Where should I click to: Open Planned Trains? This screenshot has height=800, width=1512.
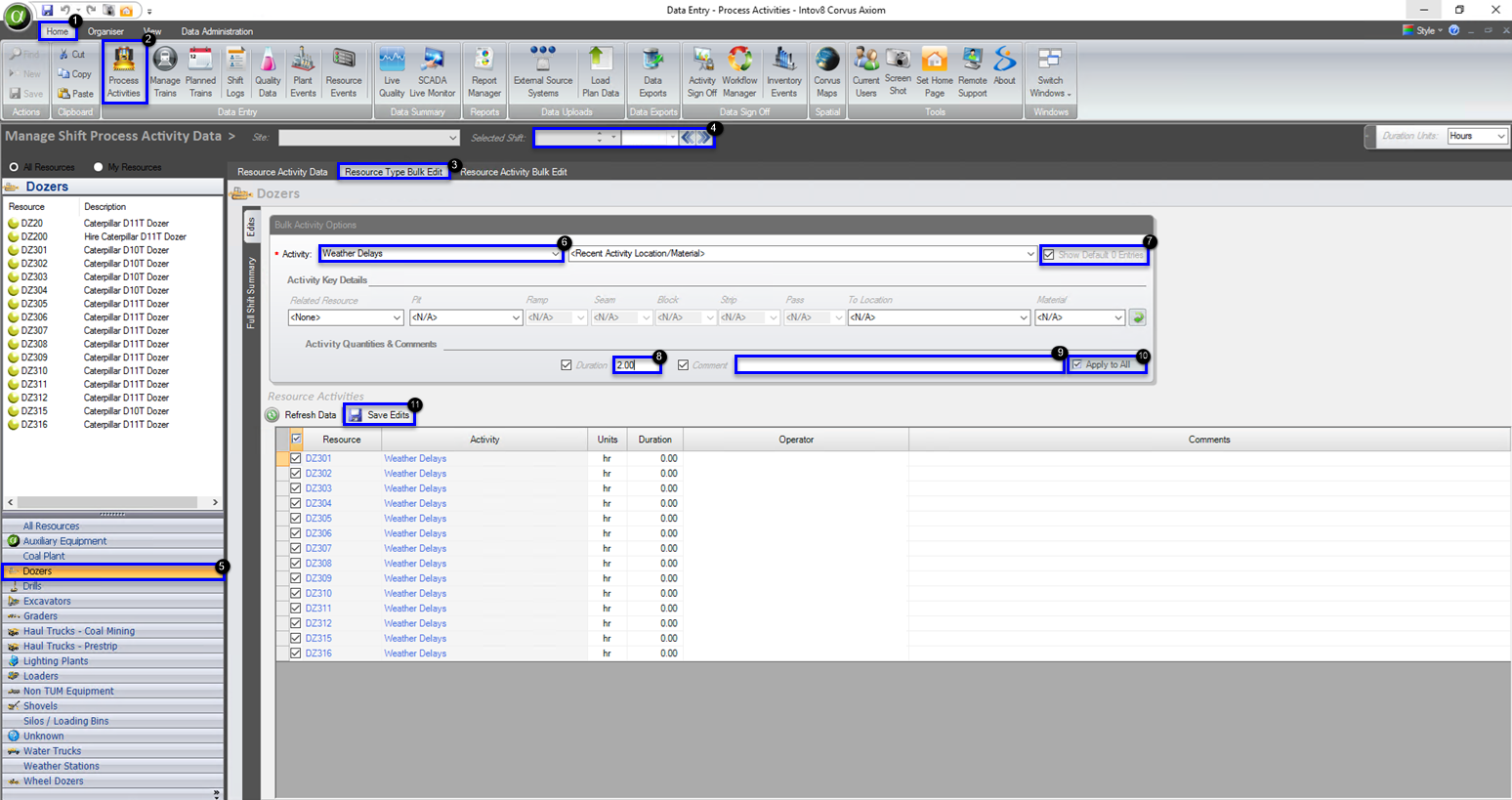(200, 72)
